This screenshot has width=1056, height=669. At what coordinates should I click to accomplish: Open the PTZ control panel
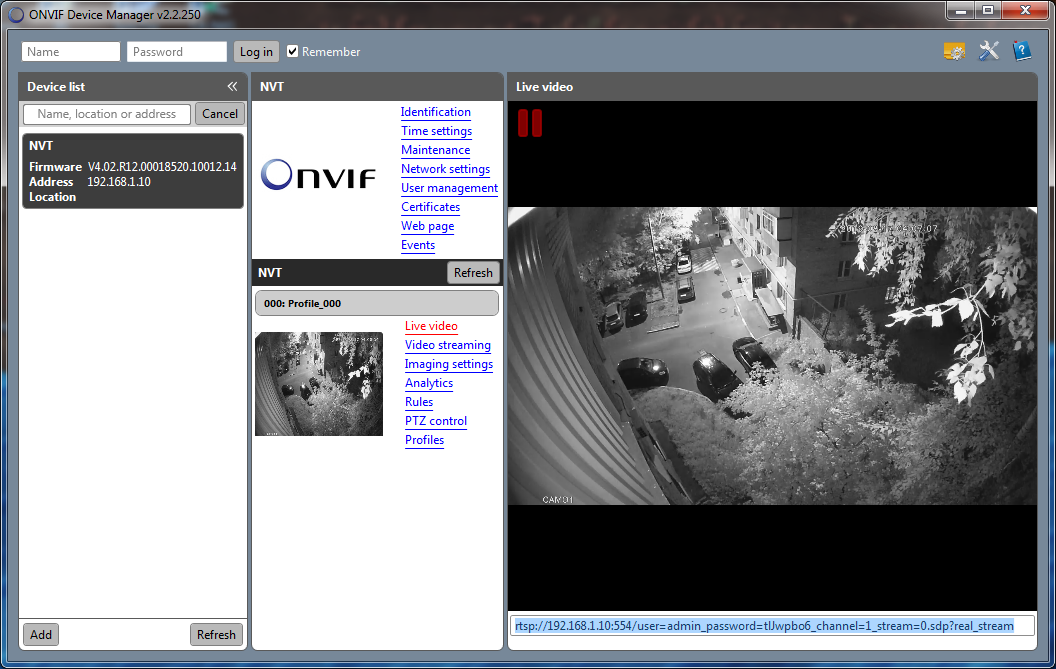tap(436, 421)
